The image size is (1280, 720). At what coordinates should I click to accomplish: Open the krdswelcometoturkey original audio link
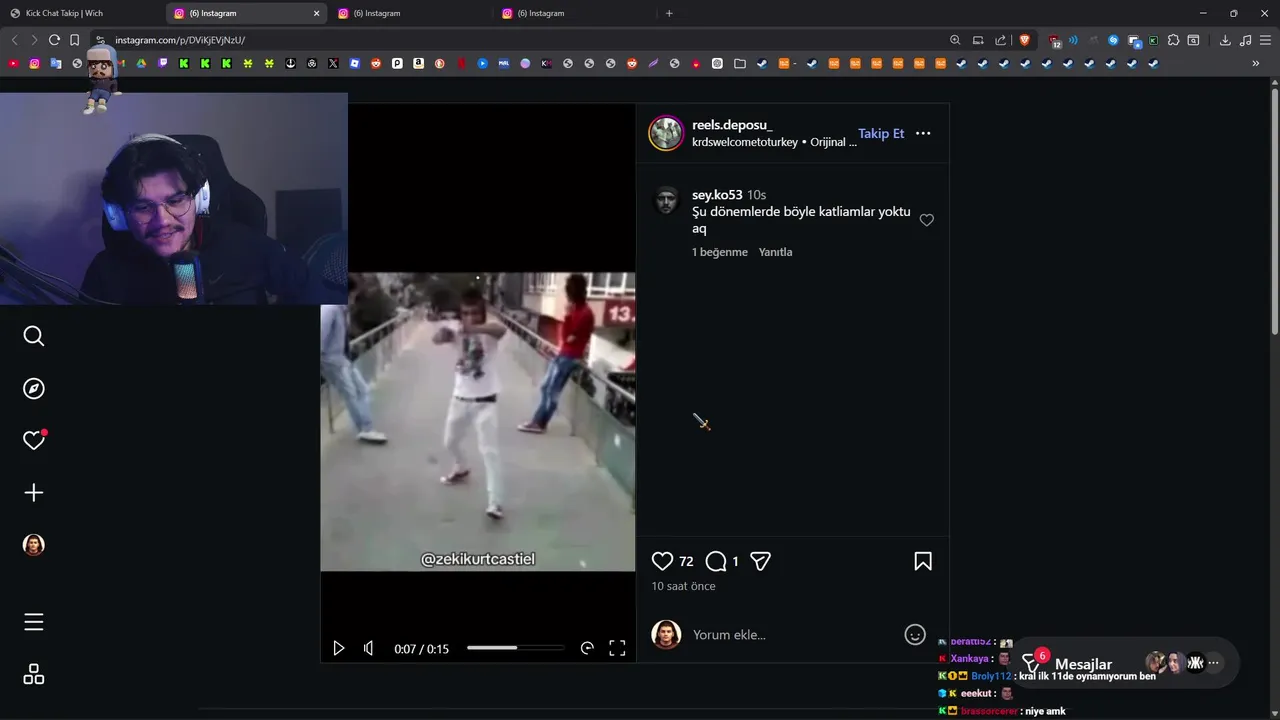[x=774, y=142]
